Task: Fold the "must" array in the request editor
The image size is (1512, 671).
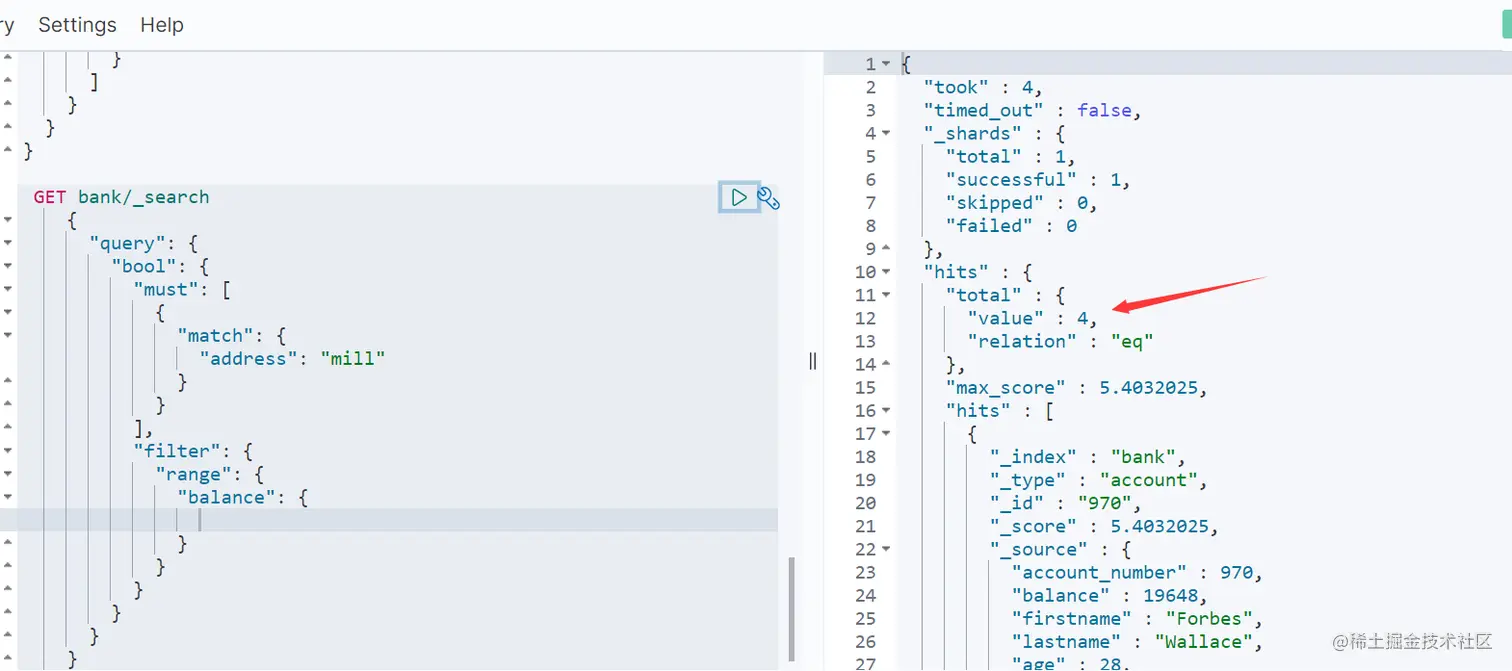Action: coord(8,289)
